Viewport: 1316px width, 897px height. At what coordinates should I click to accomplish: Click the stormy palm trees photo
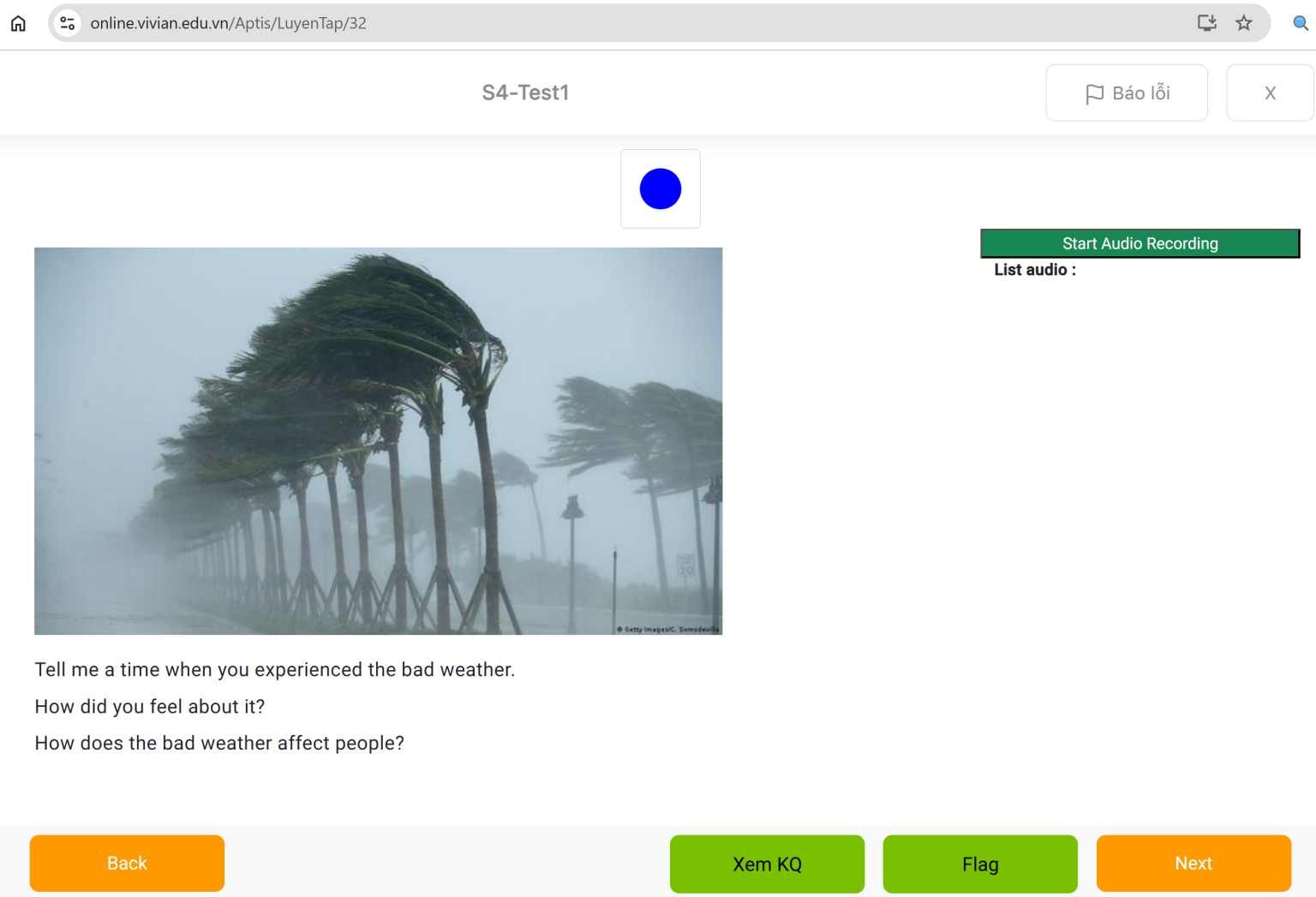[x=378, y=441]
